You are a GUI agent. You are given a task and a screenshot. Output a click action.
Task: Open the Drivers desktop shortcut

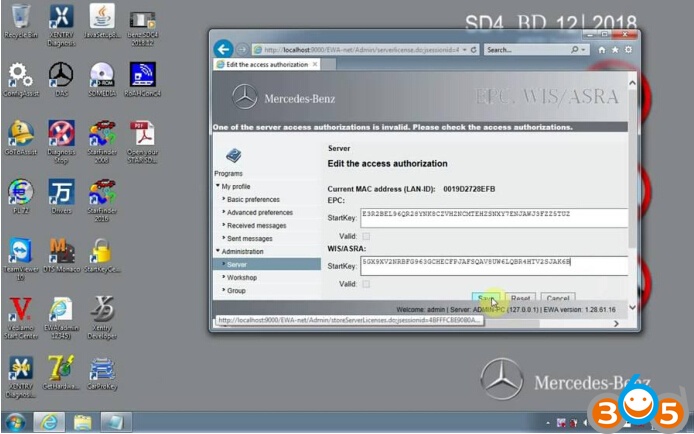62,196
